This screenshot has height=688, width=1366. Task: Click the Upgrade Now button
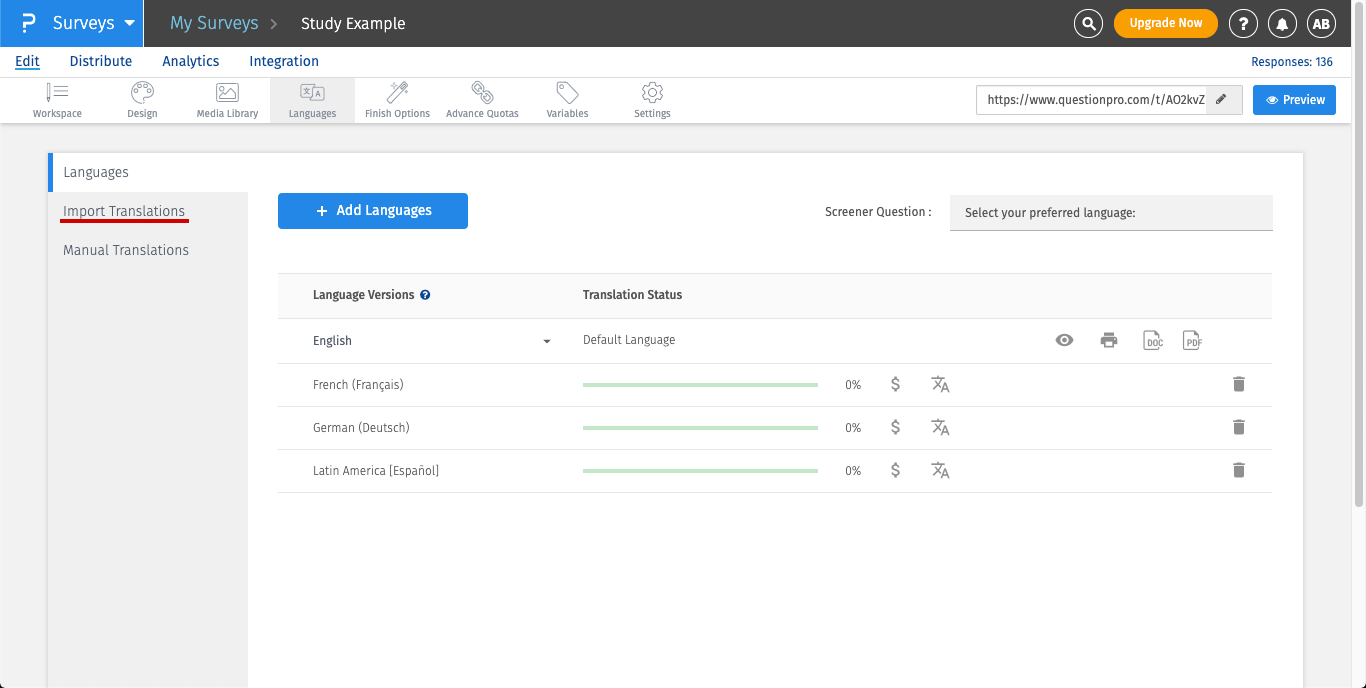[1165, 23]
